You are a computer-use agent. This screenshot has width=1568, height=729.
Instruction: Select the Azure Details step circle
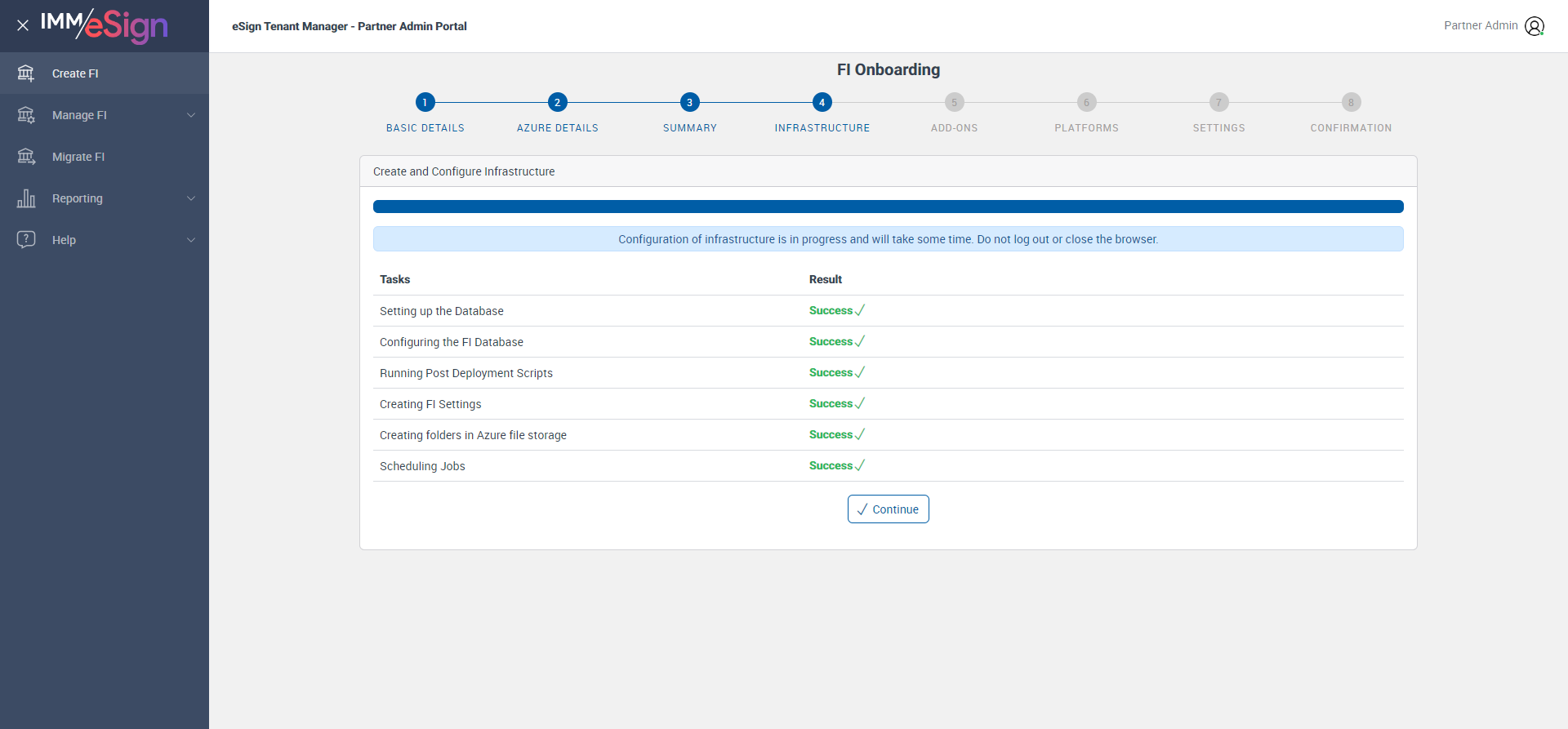point(557,102)
